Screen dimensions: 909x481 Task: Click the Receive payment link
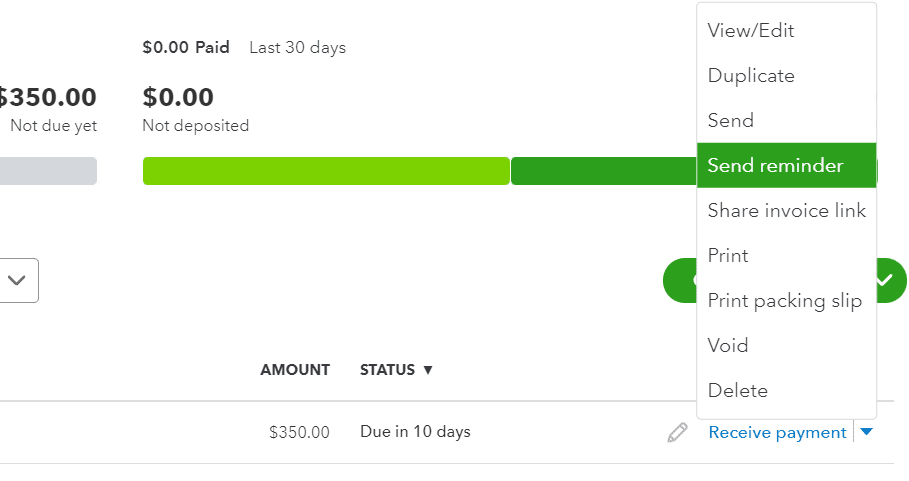point(777,432)
